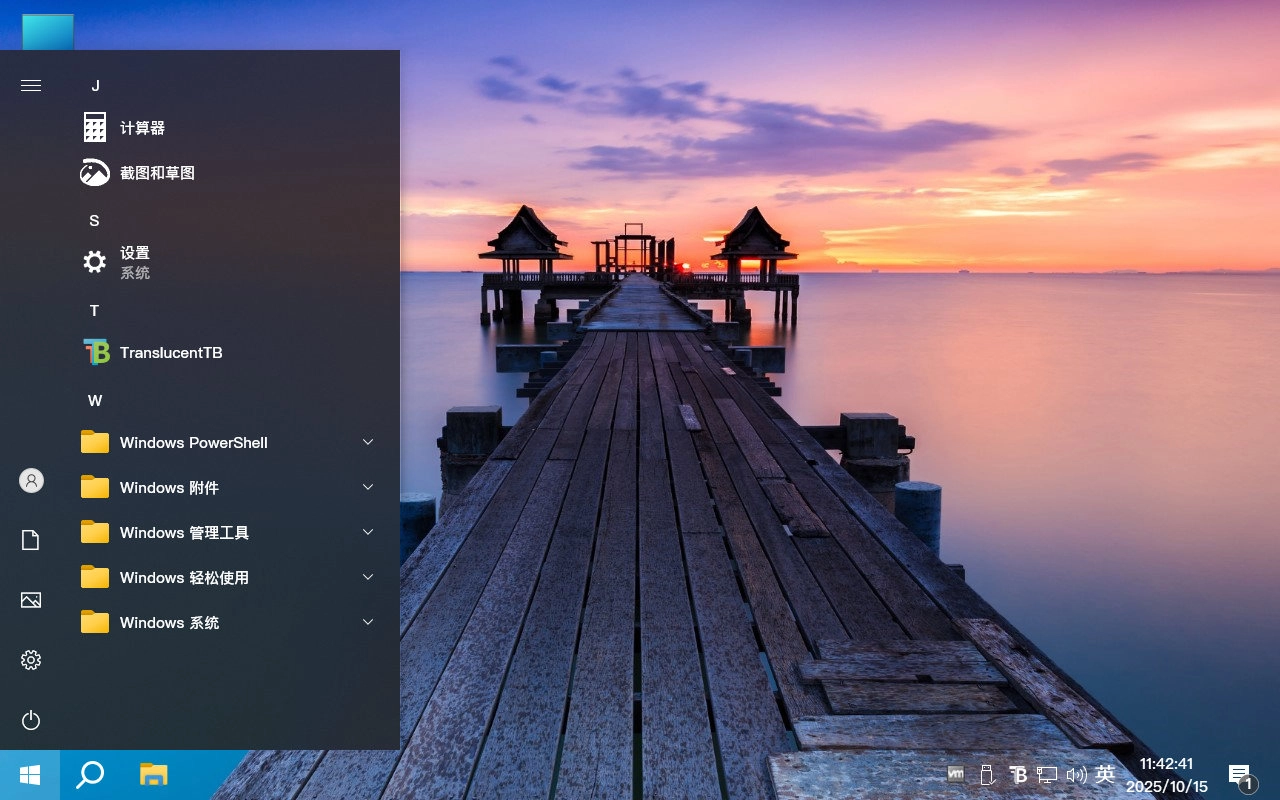Open 设置 via the gear icon in sidebar
Screen dimensions: 1280x800
30,659
